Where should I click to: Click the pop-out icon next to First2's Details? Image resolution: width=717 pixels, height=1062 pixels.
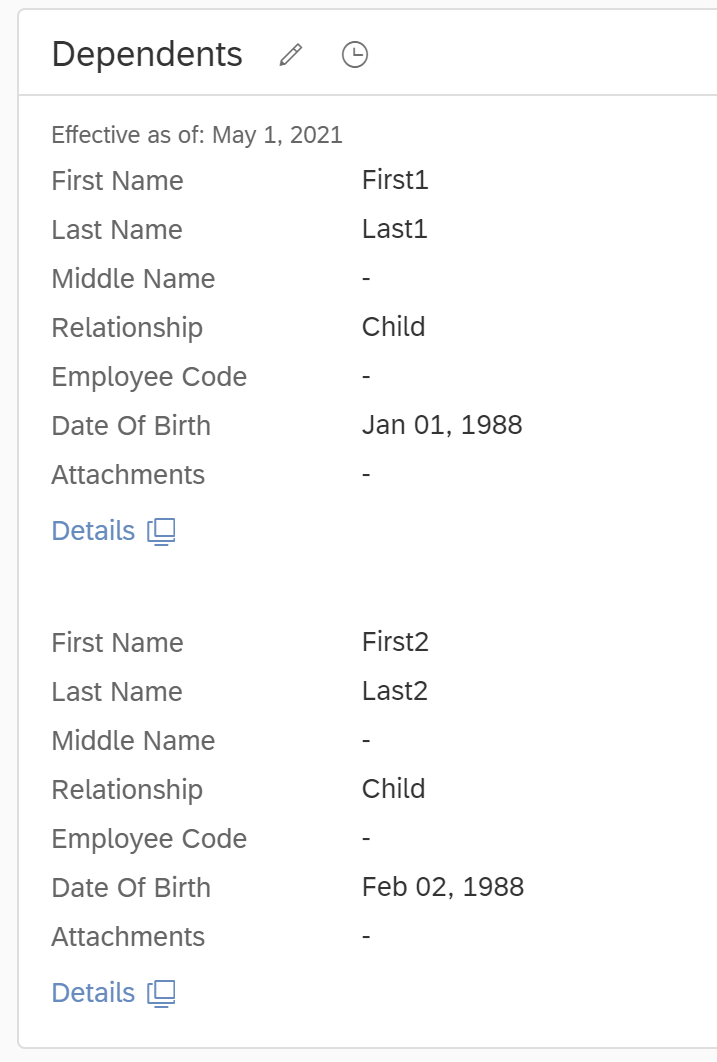click(x=162, y=994)
